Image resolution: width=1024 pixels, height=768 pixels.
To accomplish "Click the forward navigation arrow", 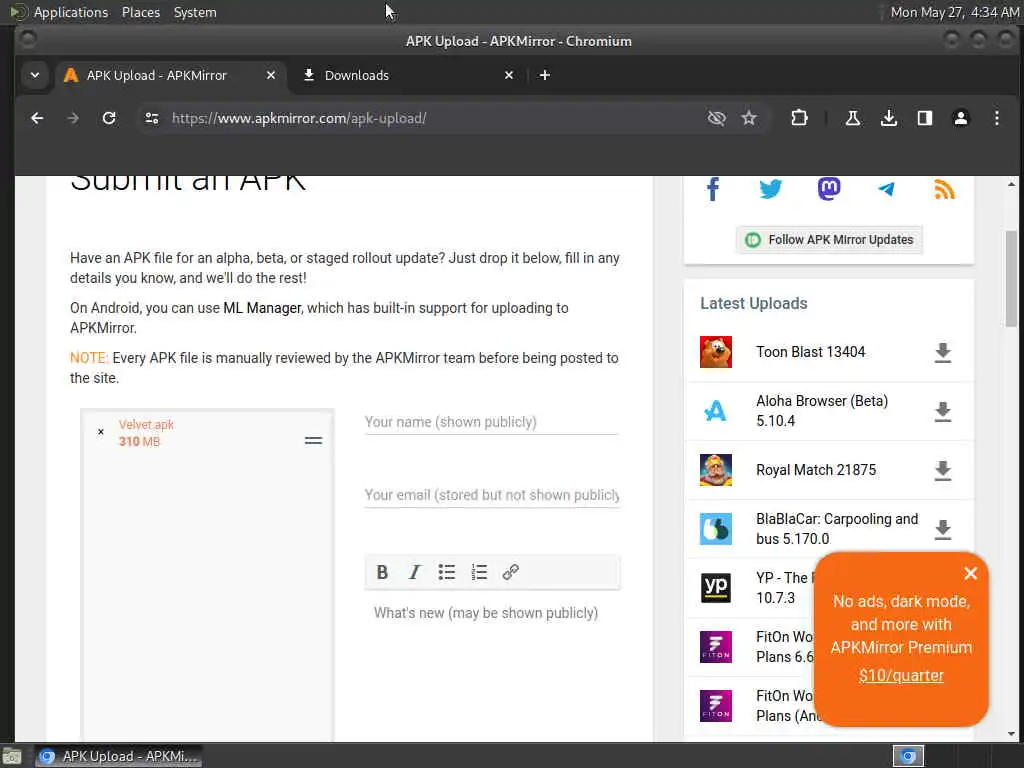I will [x=73, y=118].
